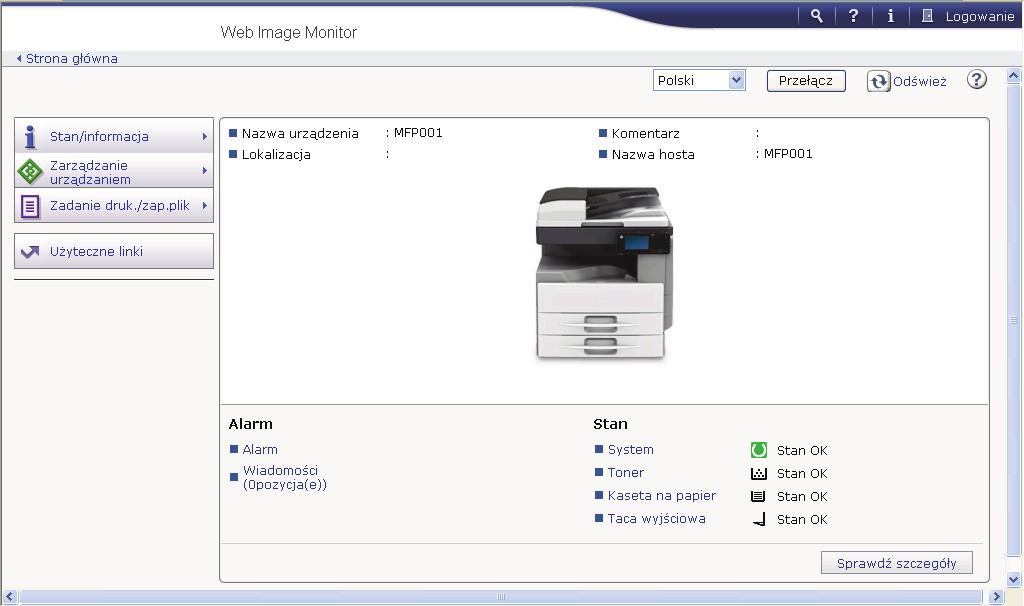The image size is (1024, 606).
Task: Open the Polski language dropdown
Action: (x=699, y=80)
